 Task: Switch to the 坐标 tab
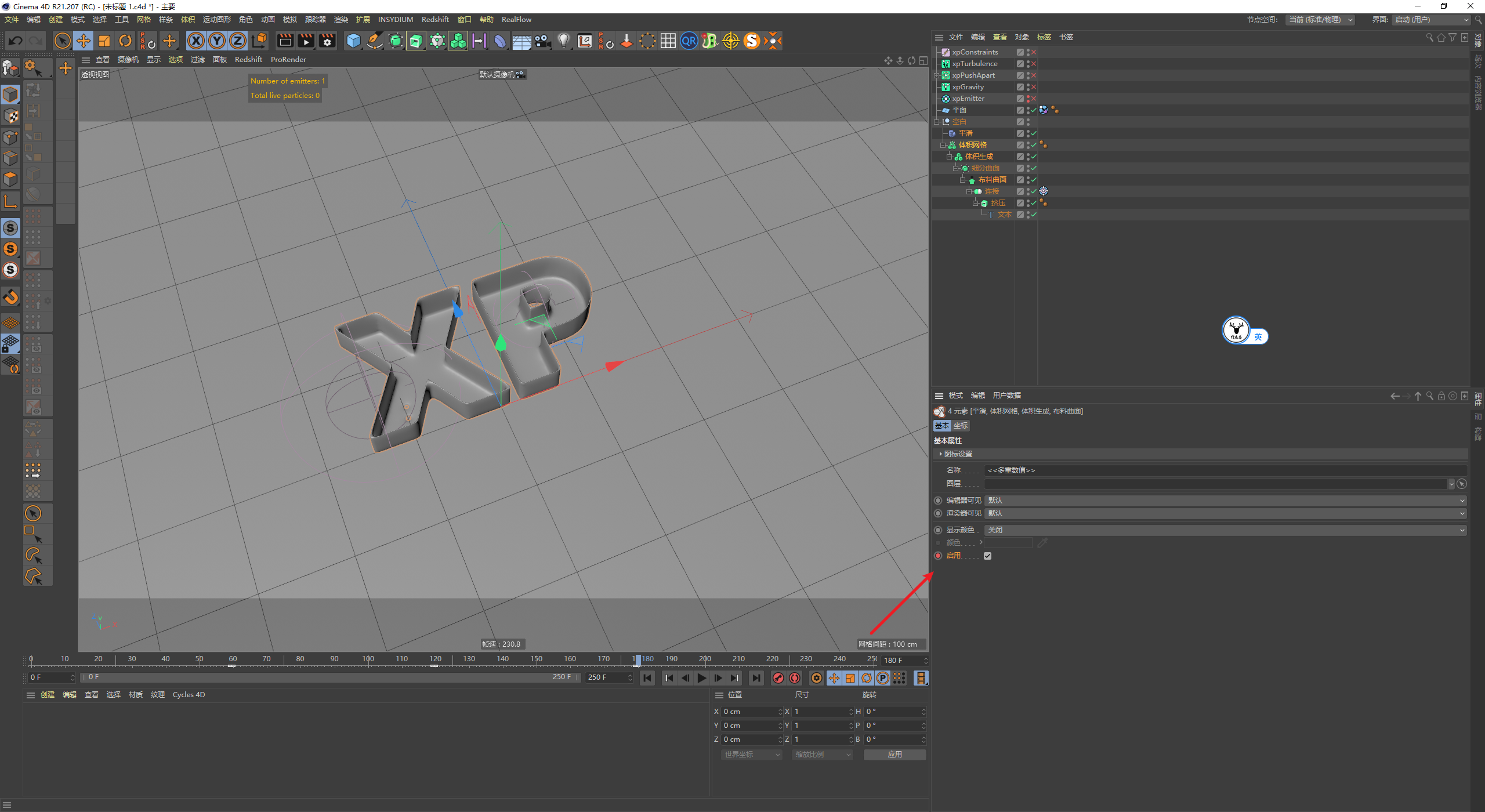pos(961,426)
